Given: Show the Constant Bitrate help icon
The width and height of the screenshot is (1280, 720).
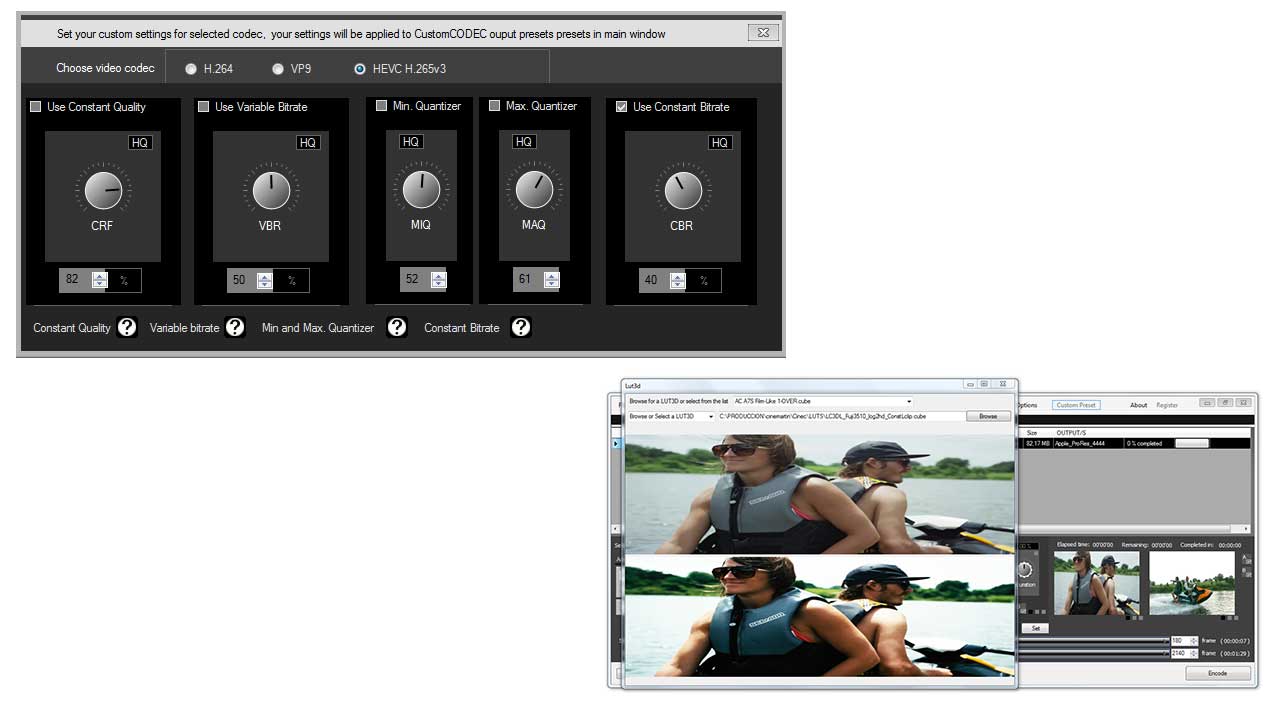Looking at the screenshot, I should [x=520, y=327].
